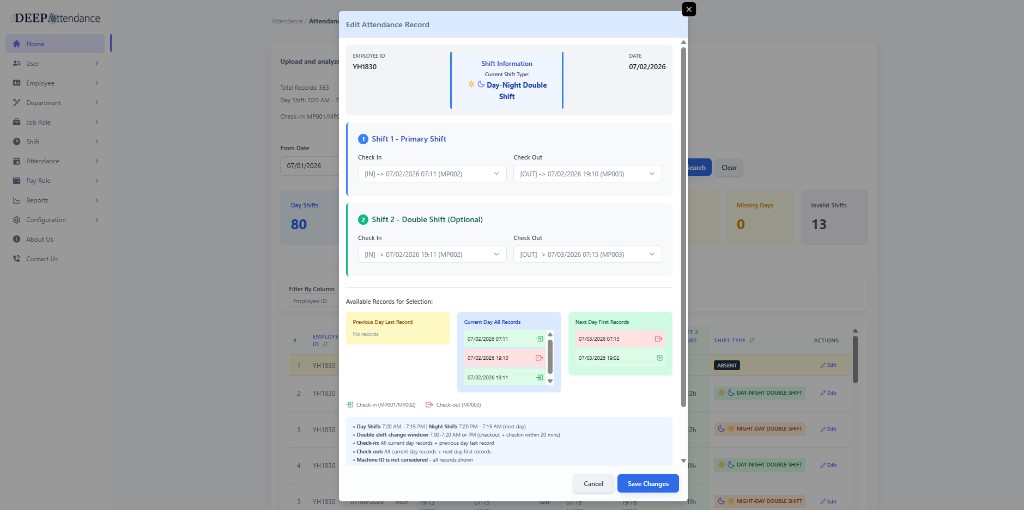Expand the Attendance sidebar menu

pos(55,161)
